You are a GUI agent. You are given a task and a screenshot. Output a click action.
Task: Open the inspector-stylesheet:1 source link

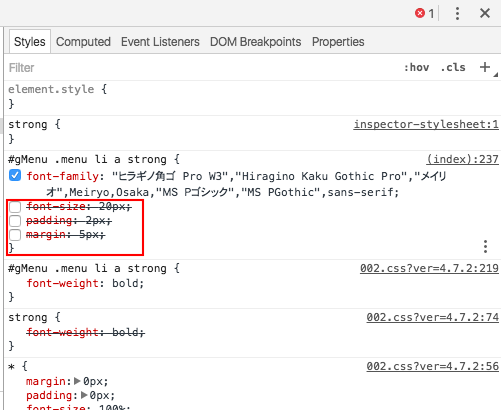pyautogui.click(x=426, y=124)
